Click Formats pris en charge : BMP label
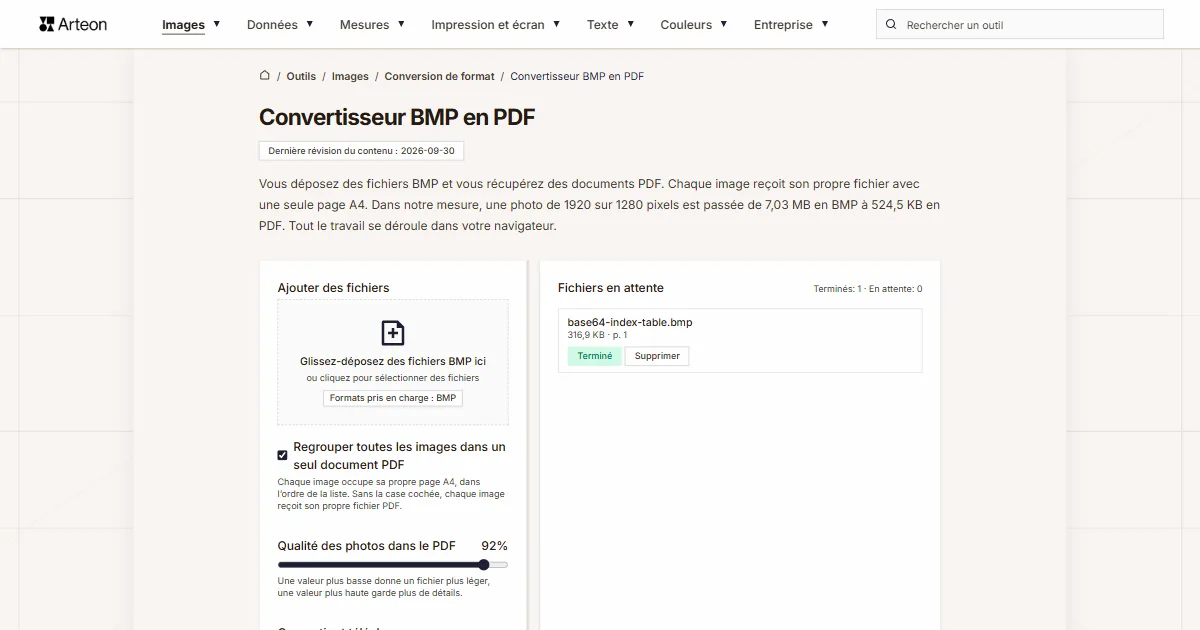The height and width of the screenshot is (630, 1200). (x=393, y=398)
